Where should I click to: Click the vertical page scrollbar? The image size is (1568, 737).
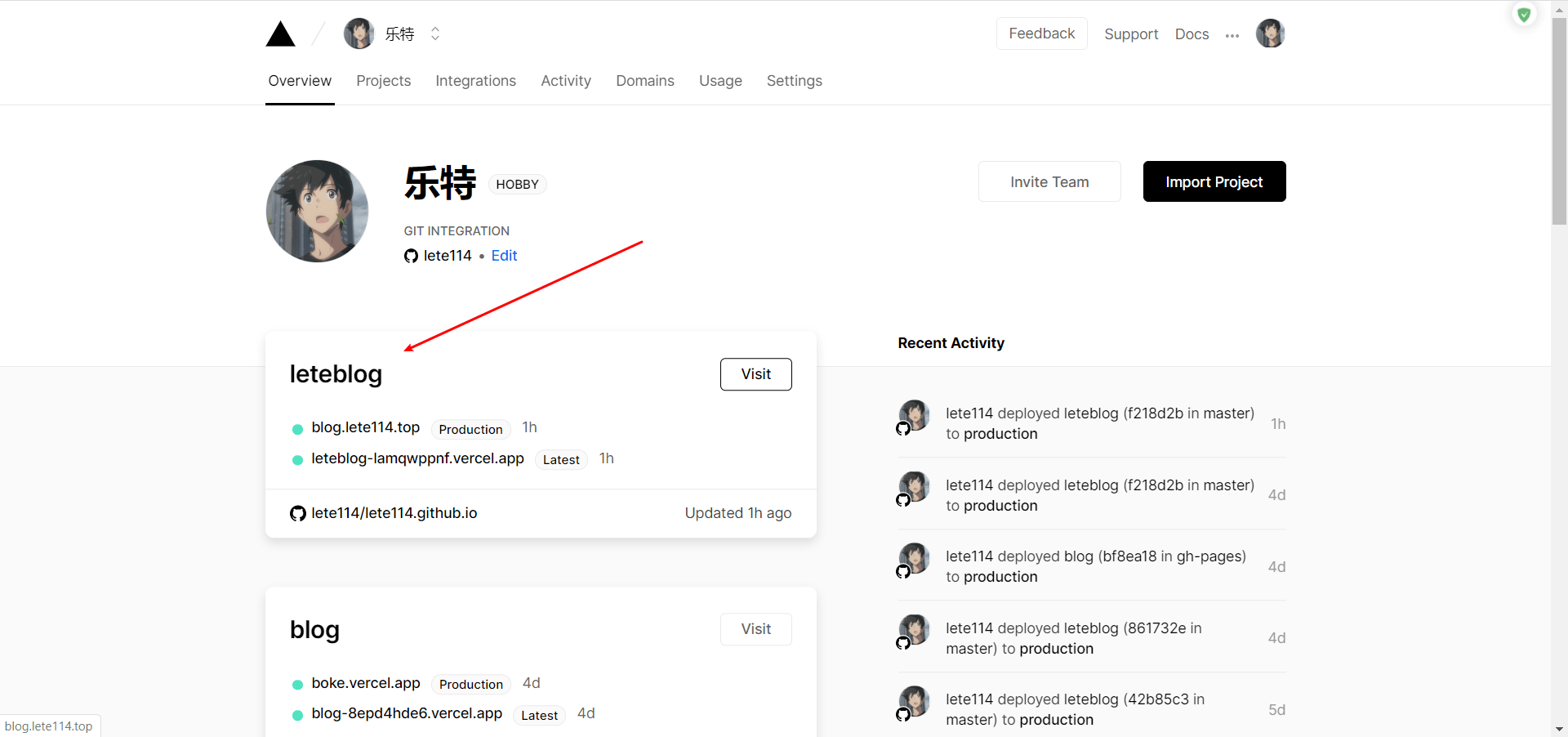click(1559, 123)
